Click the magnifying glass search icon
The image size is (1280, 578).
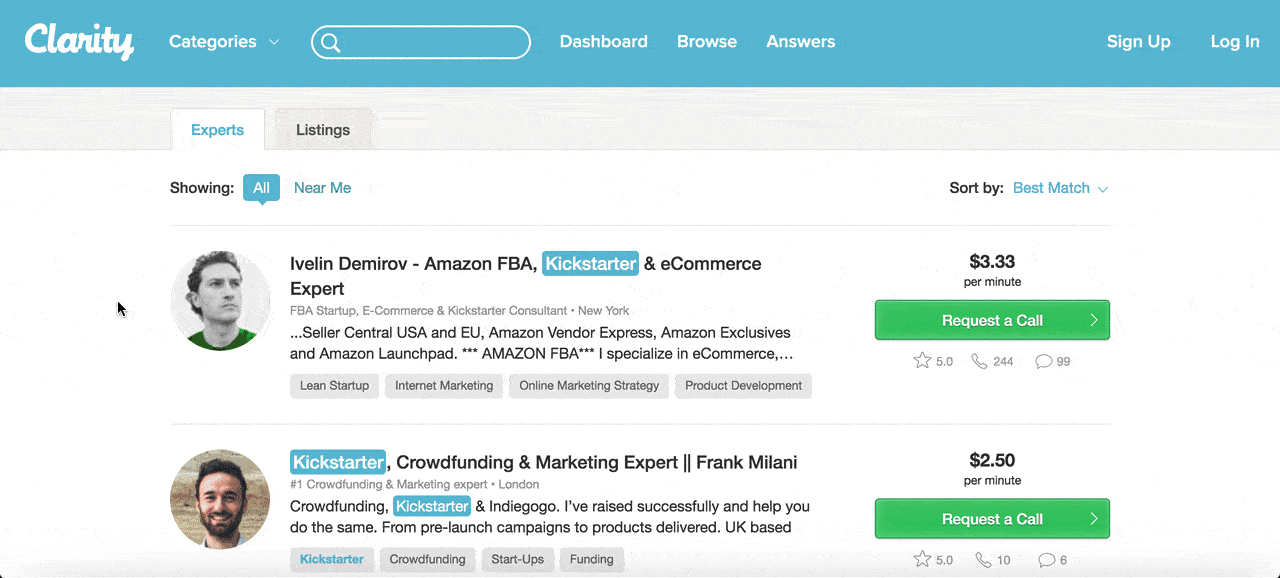point(331,42)
